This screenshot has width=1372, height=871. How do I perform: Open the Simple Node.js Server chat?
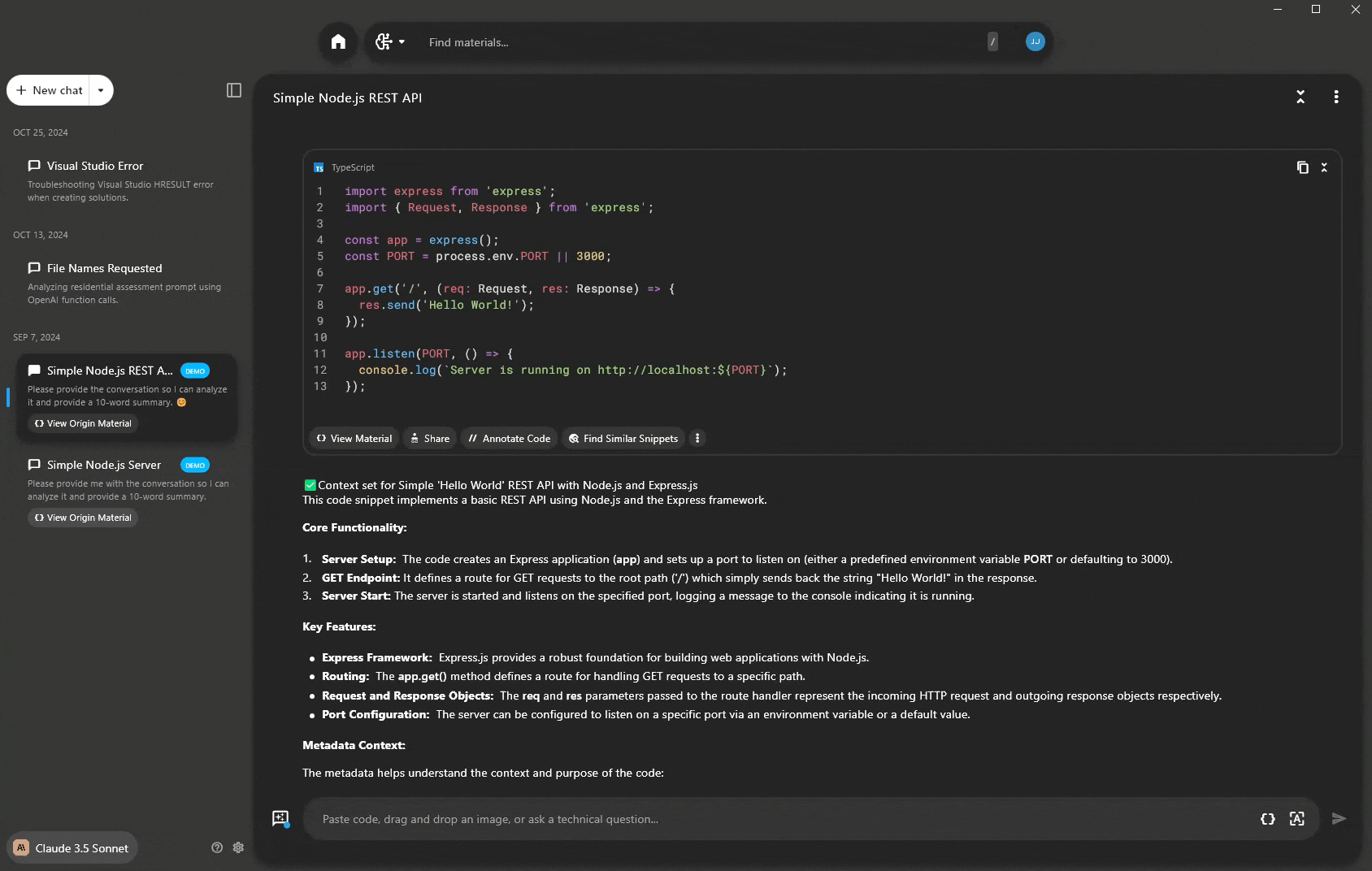pyautogui.click(x=126, y=493)
